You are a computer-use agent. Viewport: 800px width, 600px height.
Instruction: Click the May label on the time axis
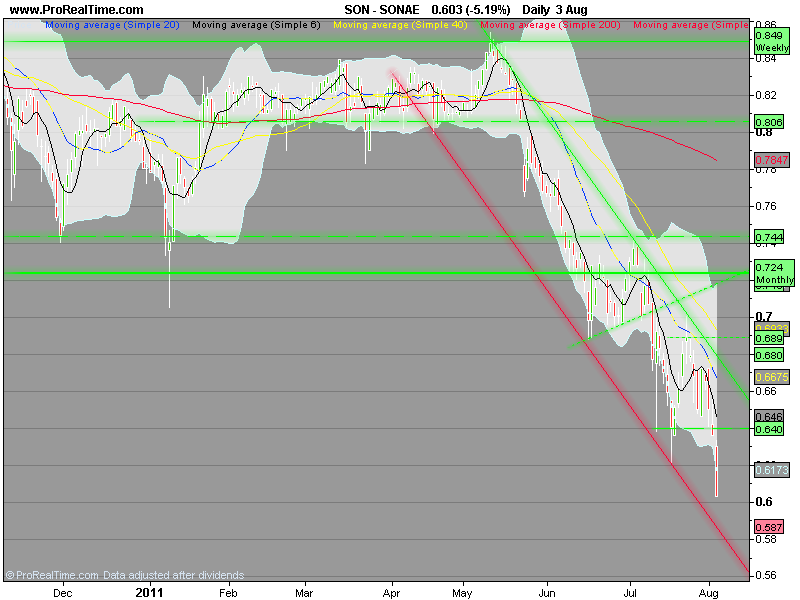click(462, 593)
